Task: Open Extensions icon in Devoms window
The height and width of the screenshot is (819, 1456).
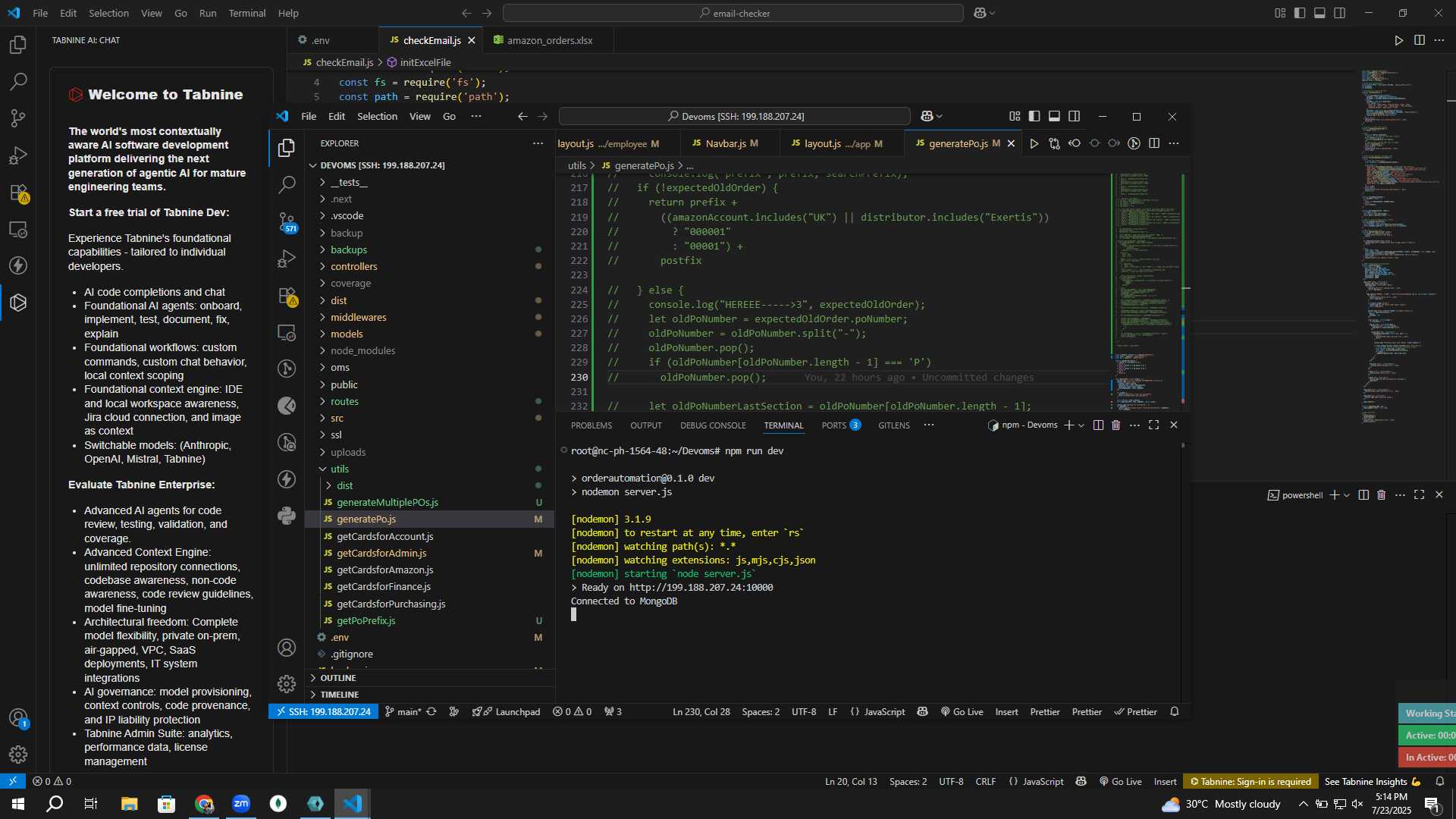Action: coord(287,296)
